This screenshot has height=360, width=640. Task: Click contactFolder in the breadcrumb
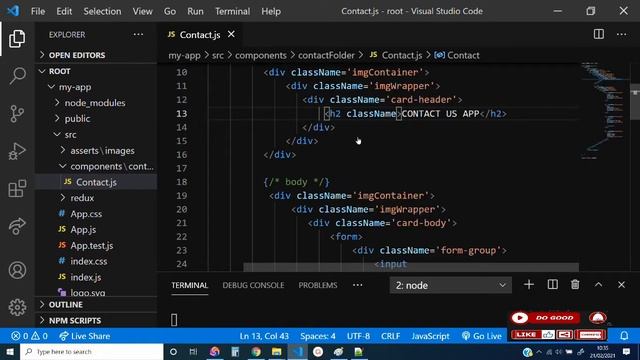coord(326,55)
